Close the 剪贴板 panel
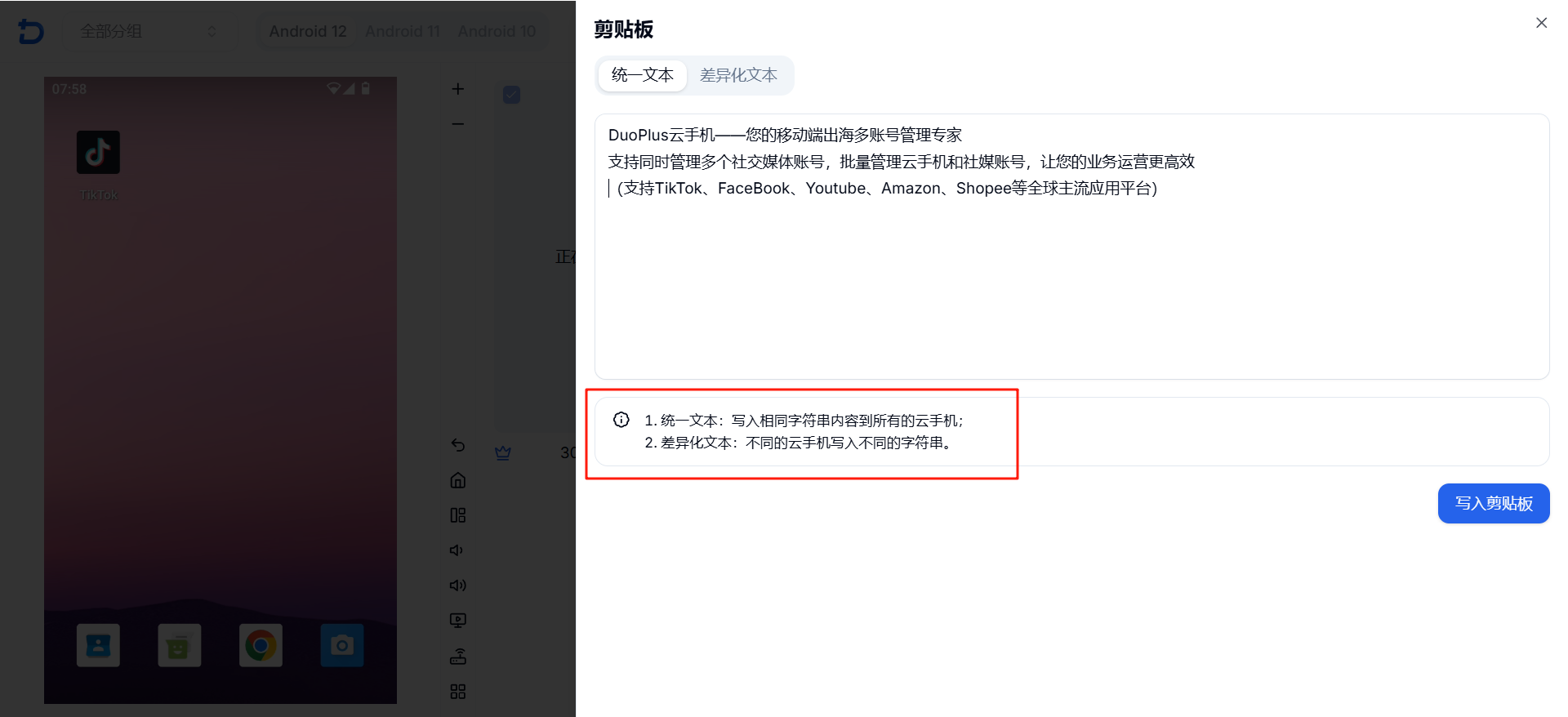The height and width of the screenshot is (717, 1568). pos(1542,23)
